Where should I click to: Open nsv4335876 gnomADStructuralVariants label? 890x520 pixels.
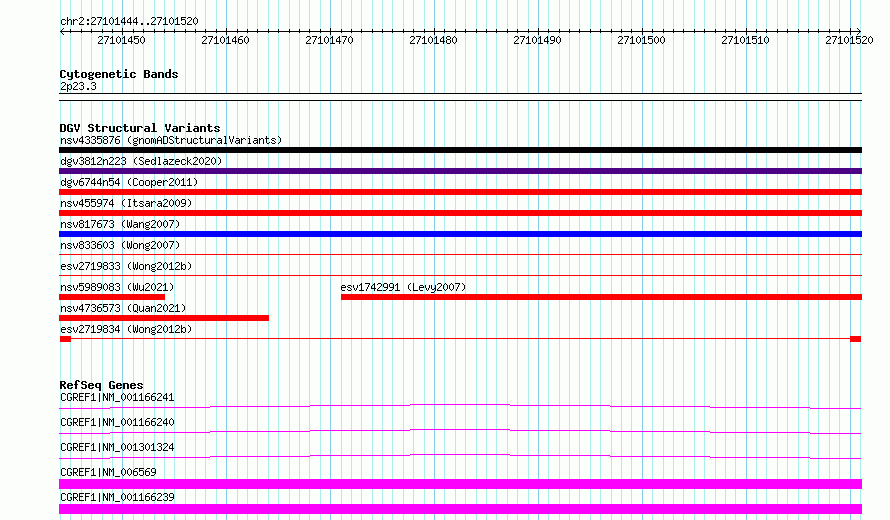pyautogui.click(x=171, y=140)
